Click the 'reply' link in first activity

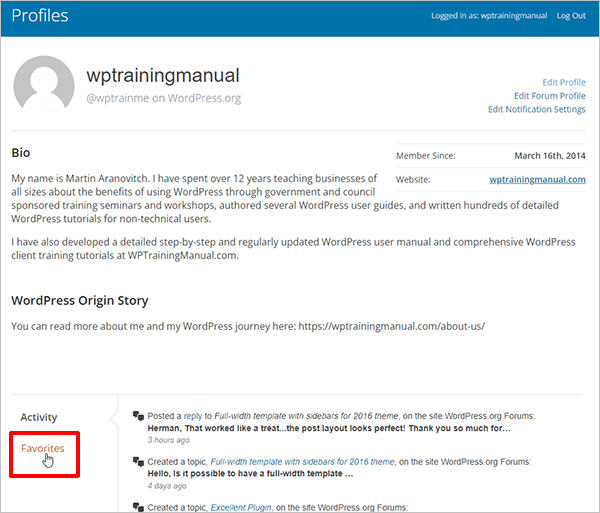(193, 415)
